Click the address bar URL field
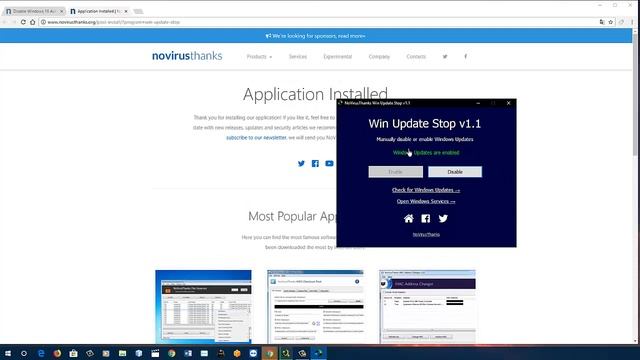 pyautogui.click(x=318, y=22)
